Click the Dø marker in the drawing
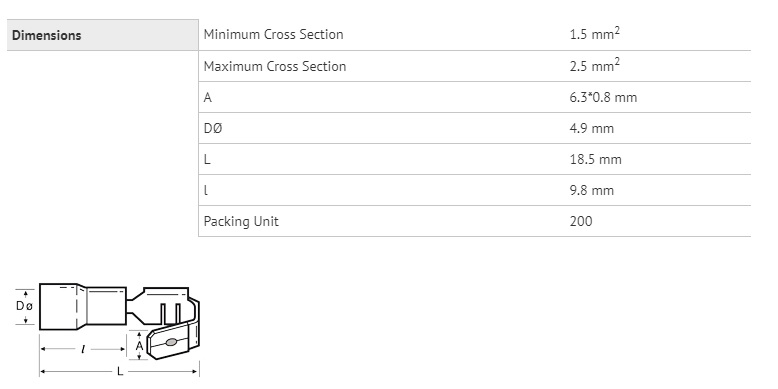 tap(24, 306)
